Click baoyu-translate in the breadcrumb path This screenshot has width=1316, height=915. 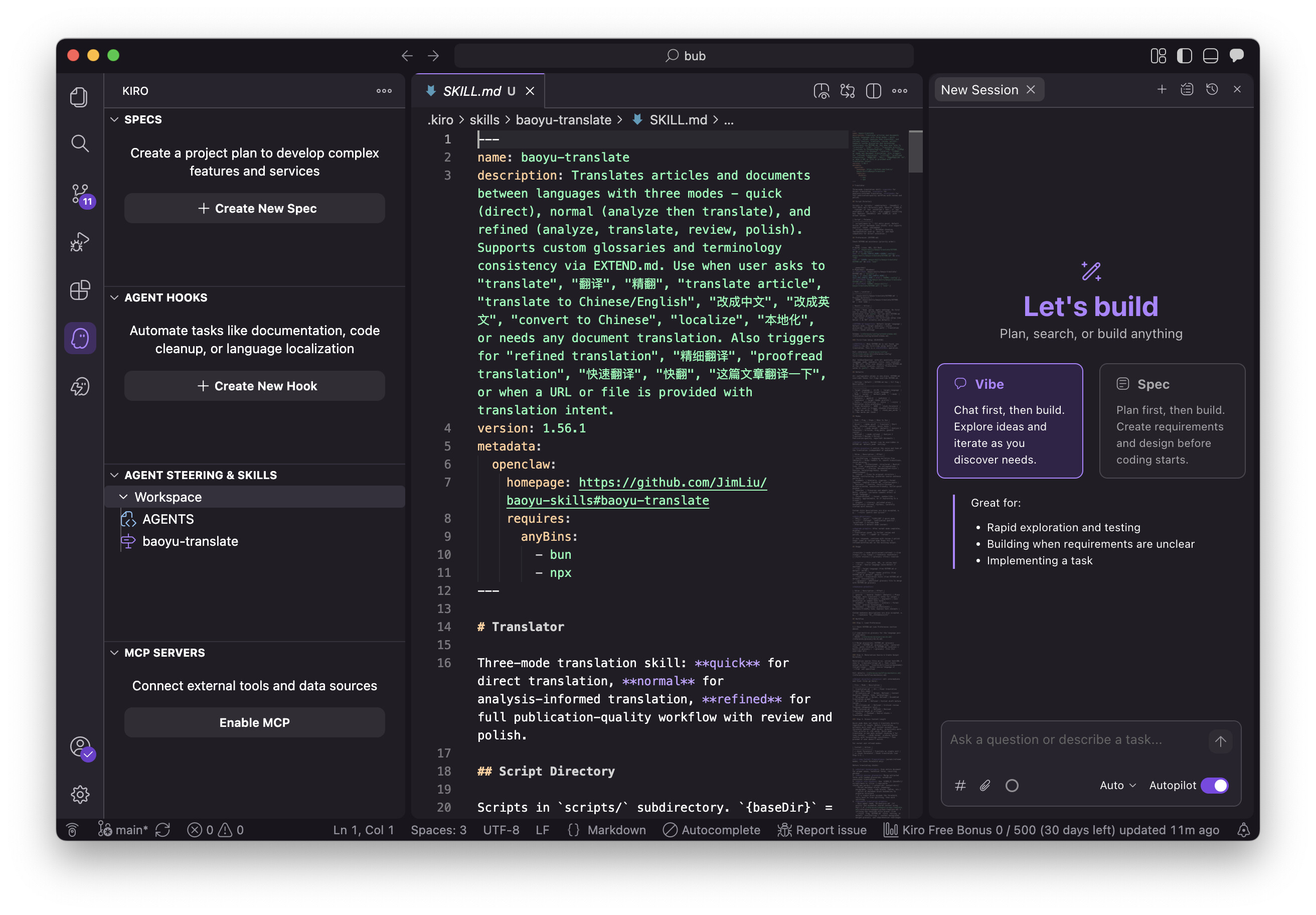click(x=563, y=120)
